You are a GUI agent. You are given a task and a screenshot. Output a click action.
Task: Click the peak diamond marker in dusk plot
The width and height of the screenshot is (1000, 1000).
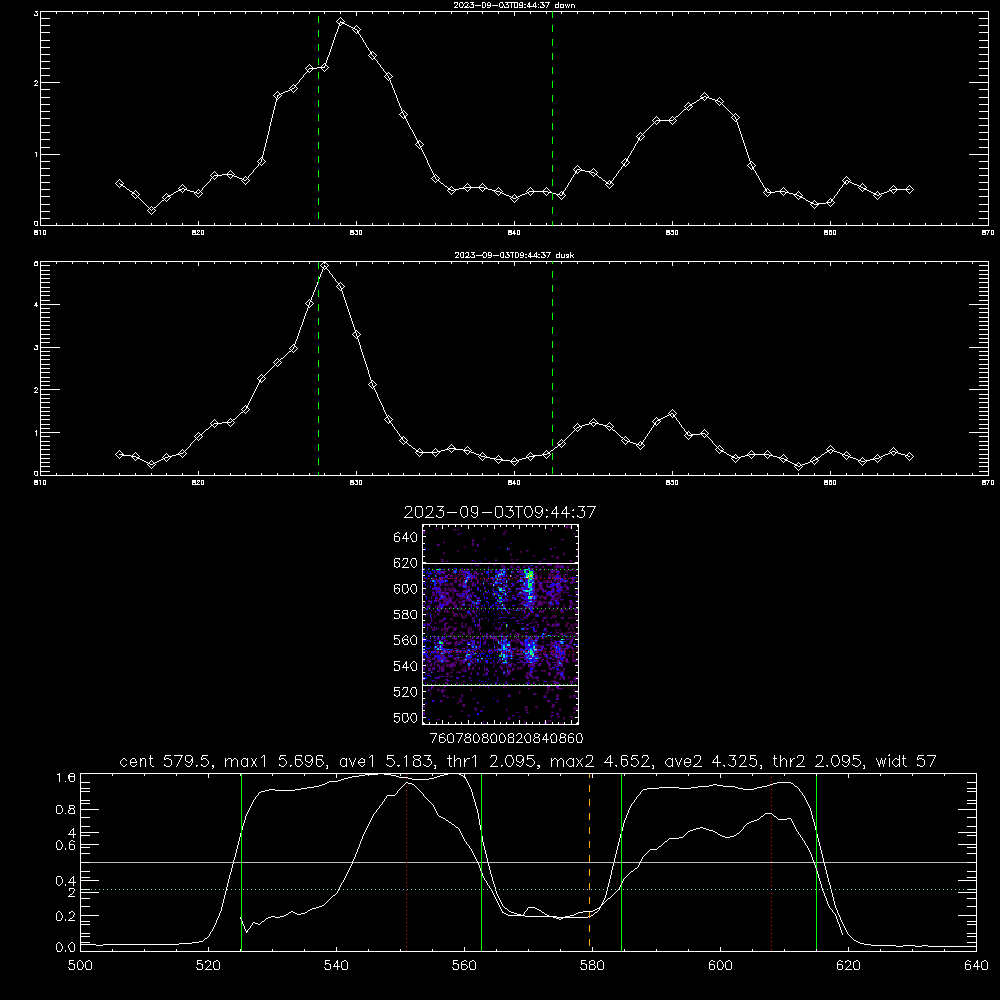(x=325, y=266)
